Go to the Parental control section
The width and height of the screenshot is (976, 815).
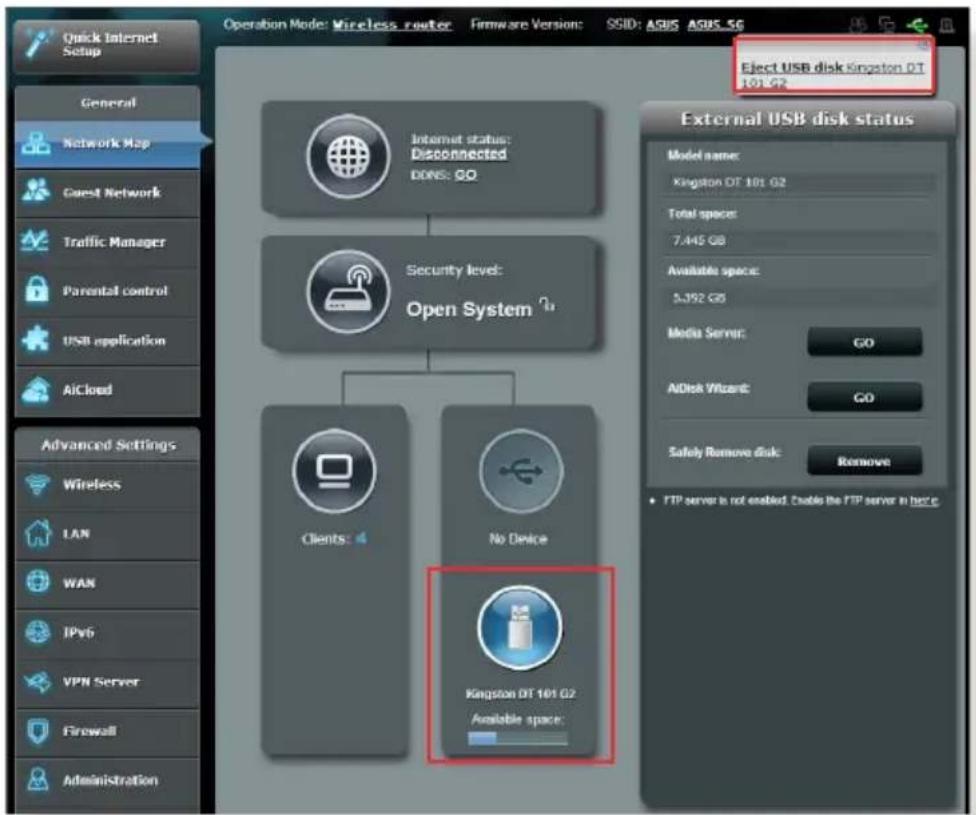(107, 291)
